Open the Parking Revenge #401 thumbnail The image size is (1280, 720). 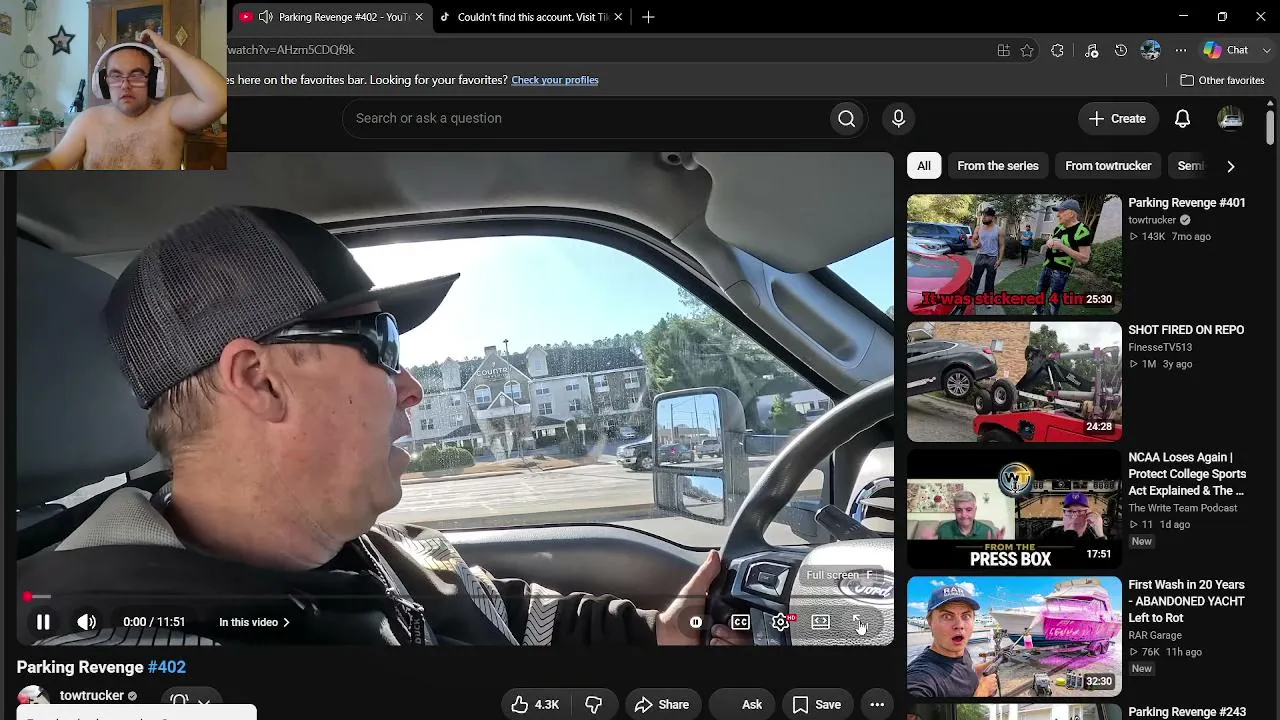pyautogui.click(x=1014, y=254)
